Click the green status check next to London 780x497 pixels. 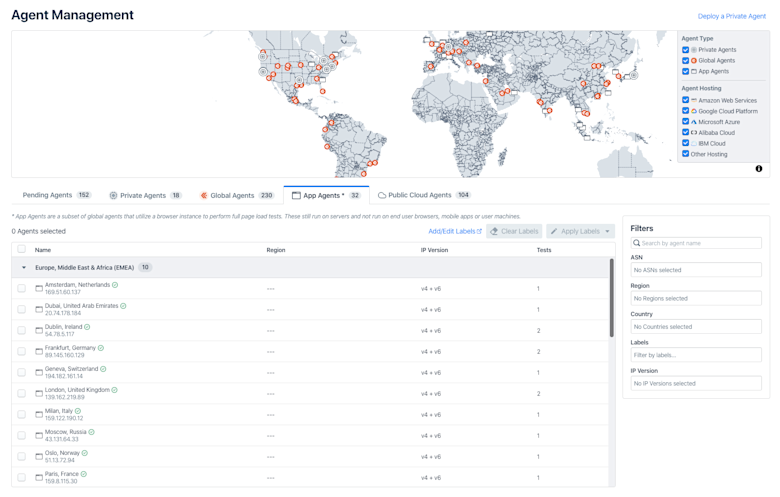(x=114, y=390)
